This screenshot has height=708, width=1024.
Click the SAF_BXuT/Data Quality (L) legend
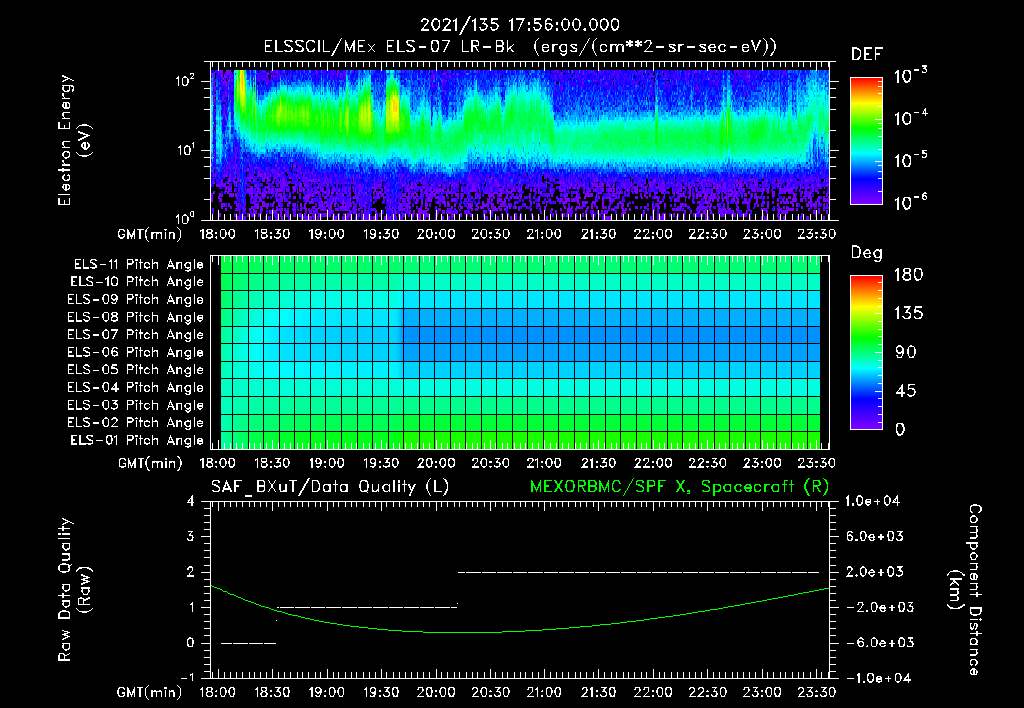coord(330,487)
